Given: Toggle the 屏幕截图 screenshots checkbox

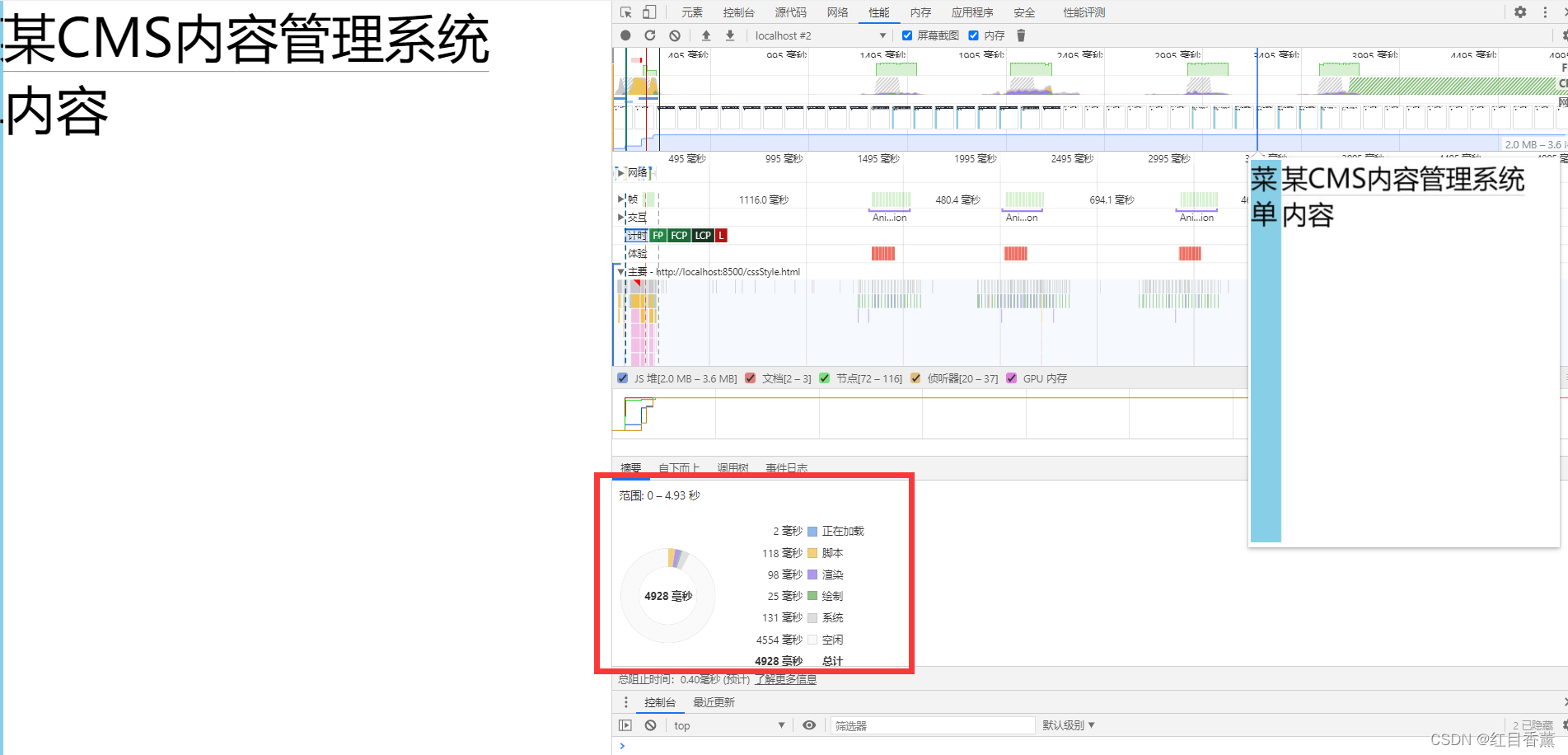Looking at the screenshot, I should [x=907, y=35].
